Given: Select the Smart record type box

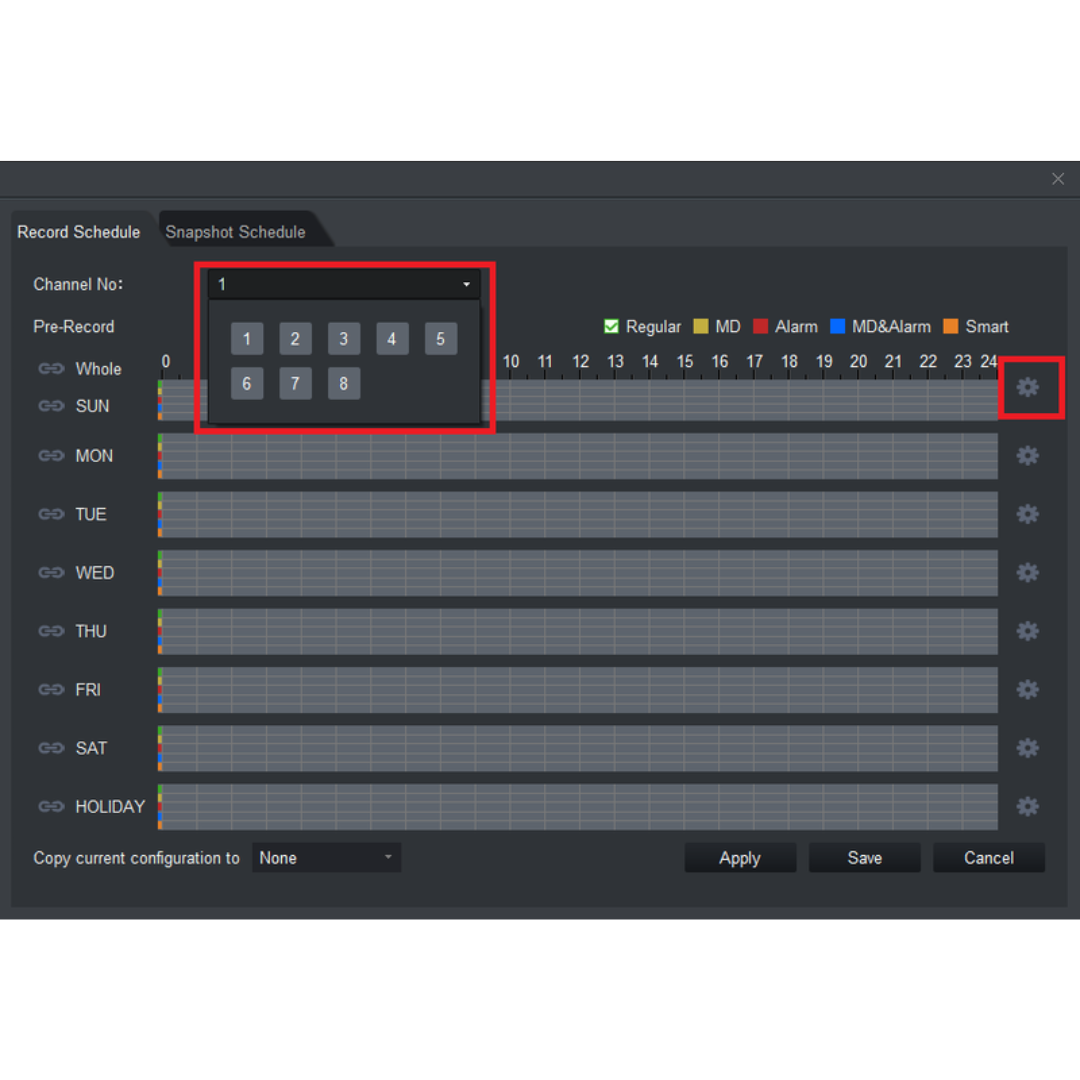Looking at the screenshot, I should (x=951, y=326).
